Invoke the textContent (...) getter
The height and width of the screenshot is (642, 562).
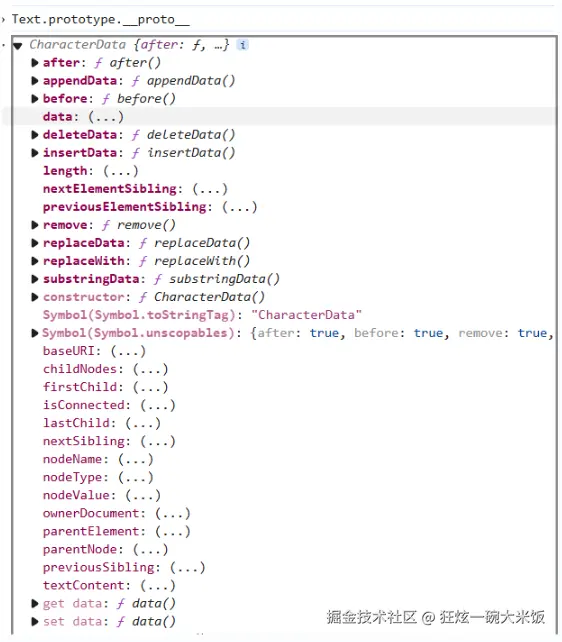[158, 585]
